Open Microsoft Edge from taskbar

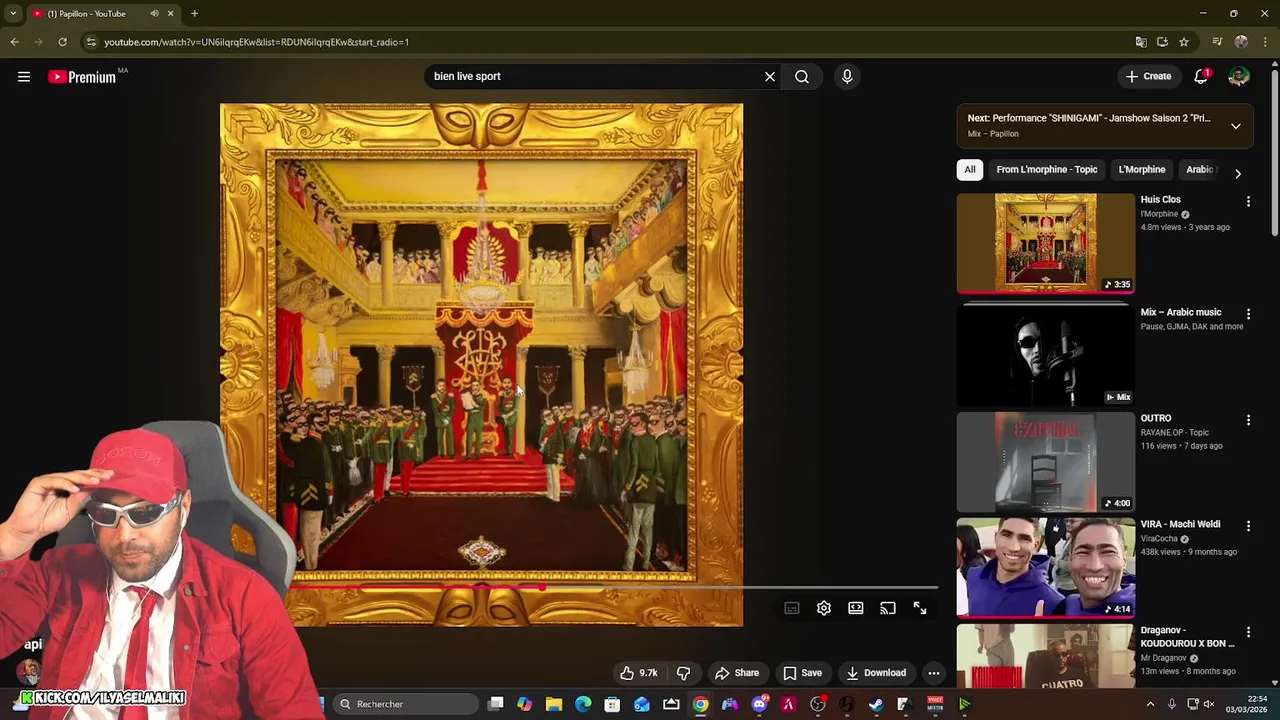tap(583, 704)
